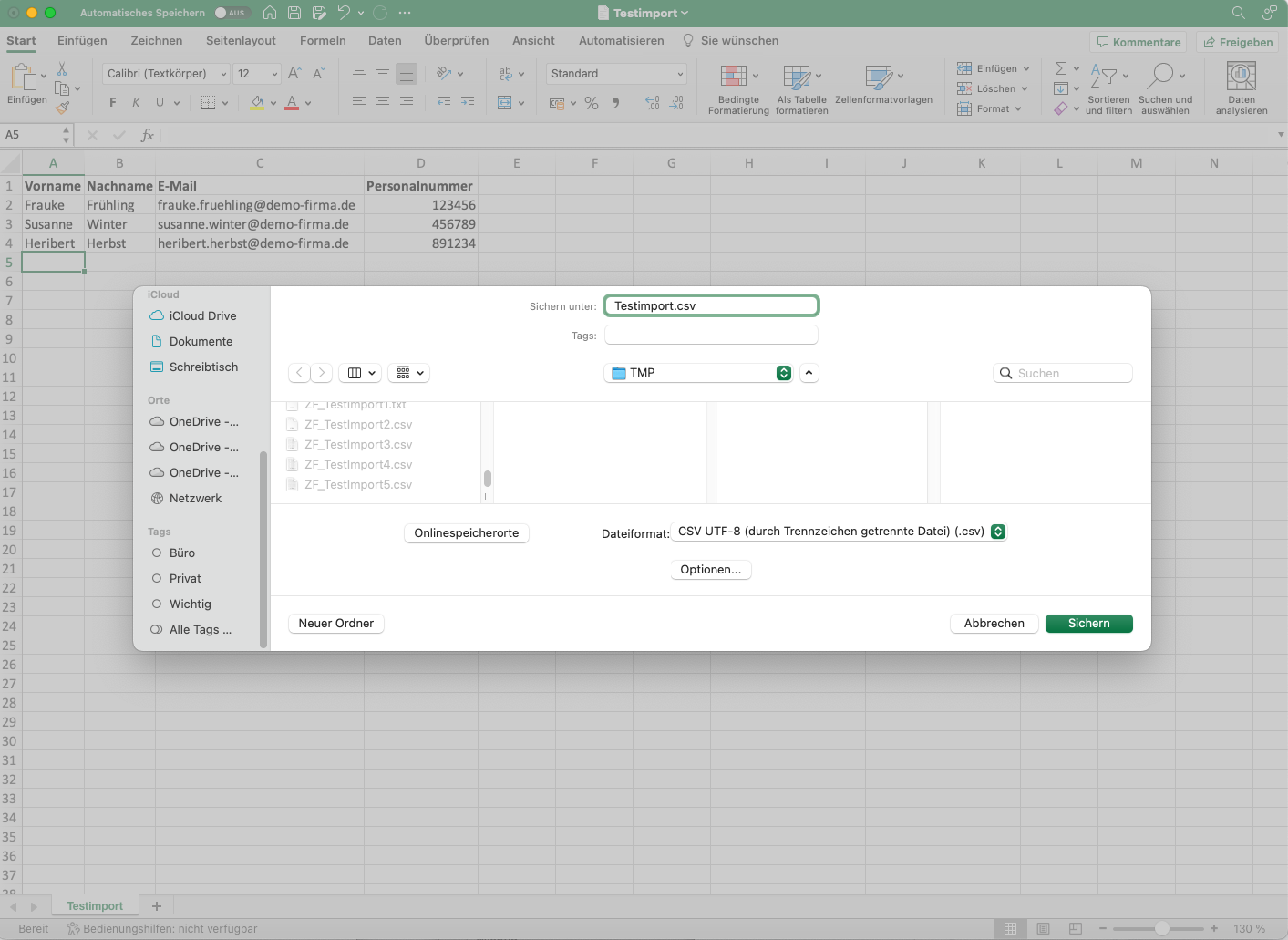Image resolution: width=1288 pixels, height=940 pixels.
Task: Open Dateiformat CSV UTF-8 dropdown
Action: [x=839, y=532]
